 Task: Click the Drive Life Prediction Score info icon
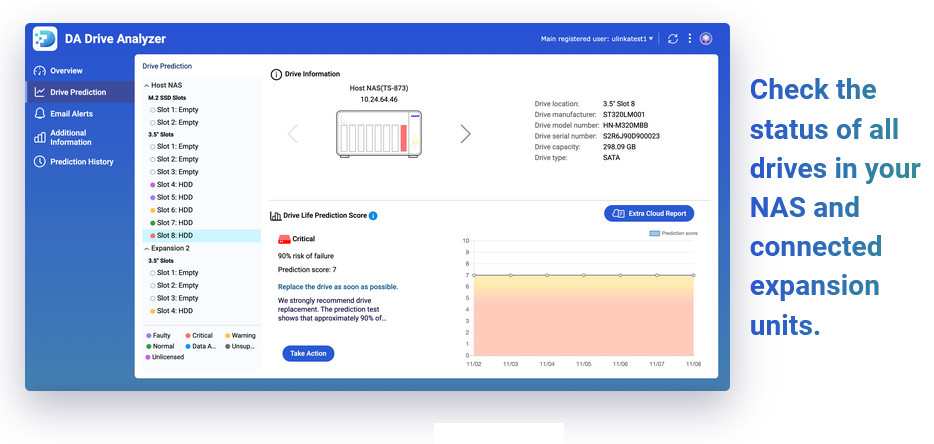click(373, 216)
